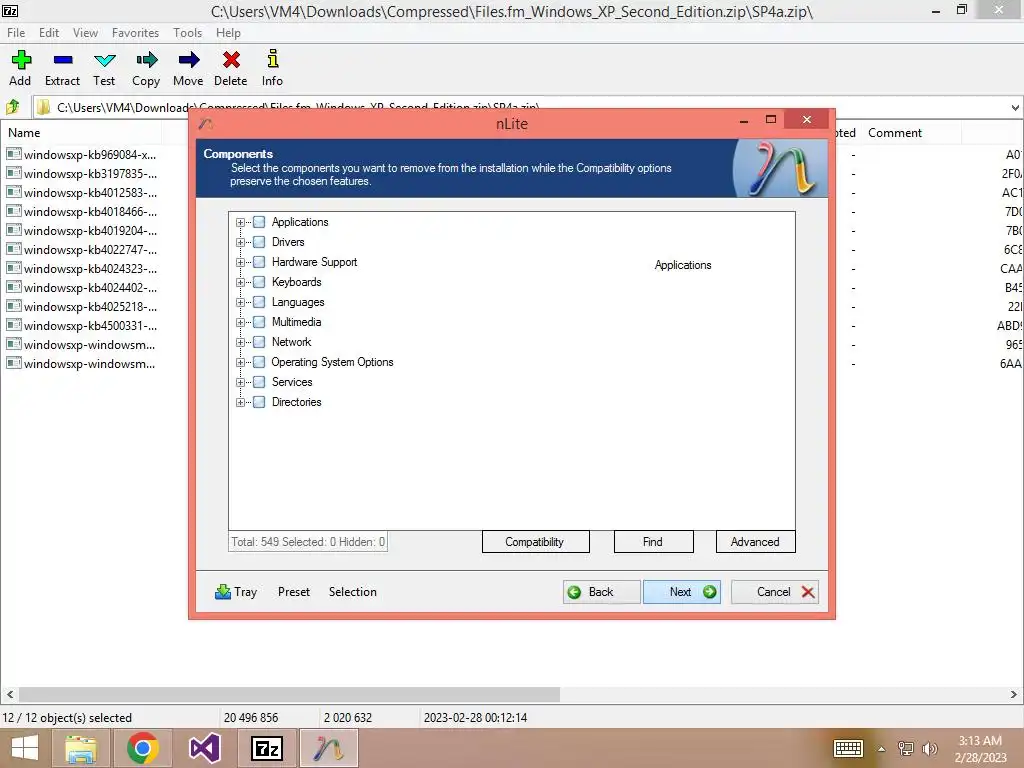Click the volume speaker tray icon

click(929, 748)
